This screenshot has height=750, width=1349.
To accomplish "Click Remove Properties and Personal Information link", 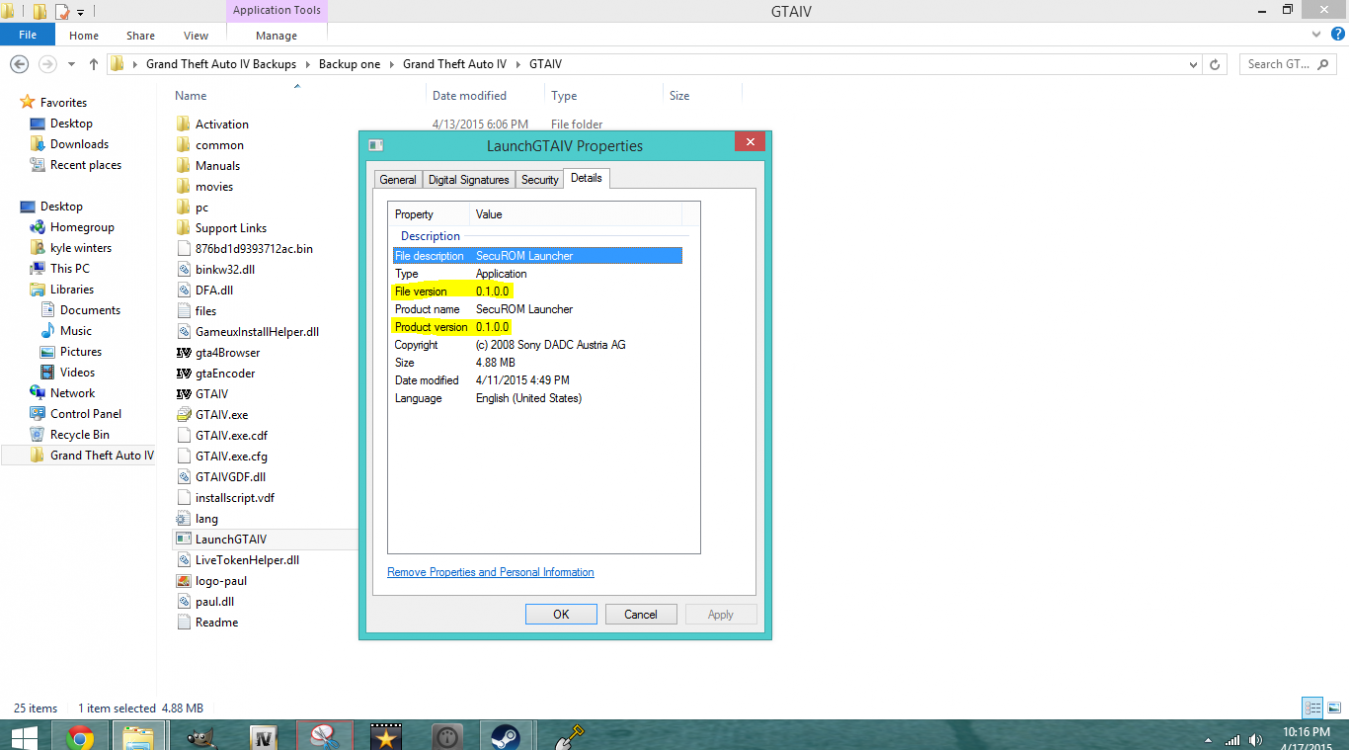I will point(490,572).
